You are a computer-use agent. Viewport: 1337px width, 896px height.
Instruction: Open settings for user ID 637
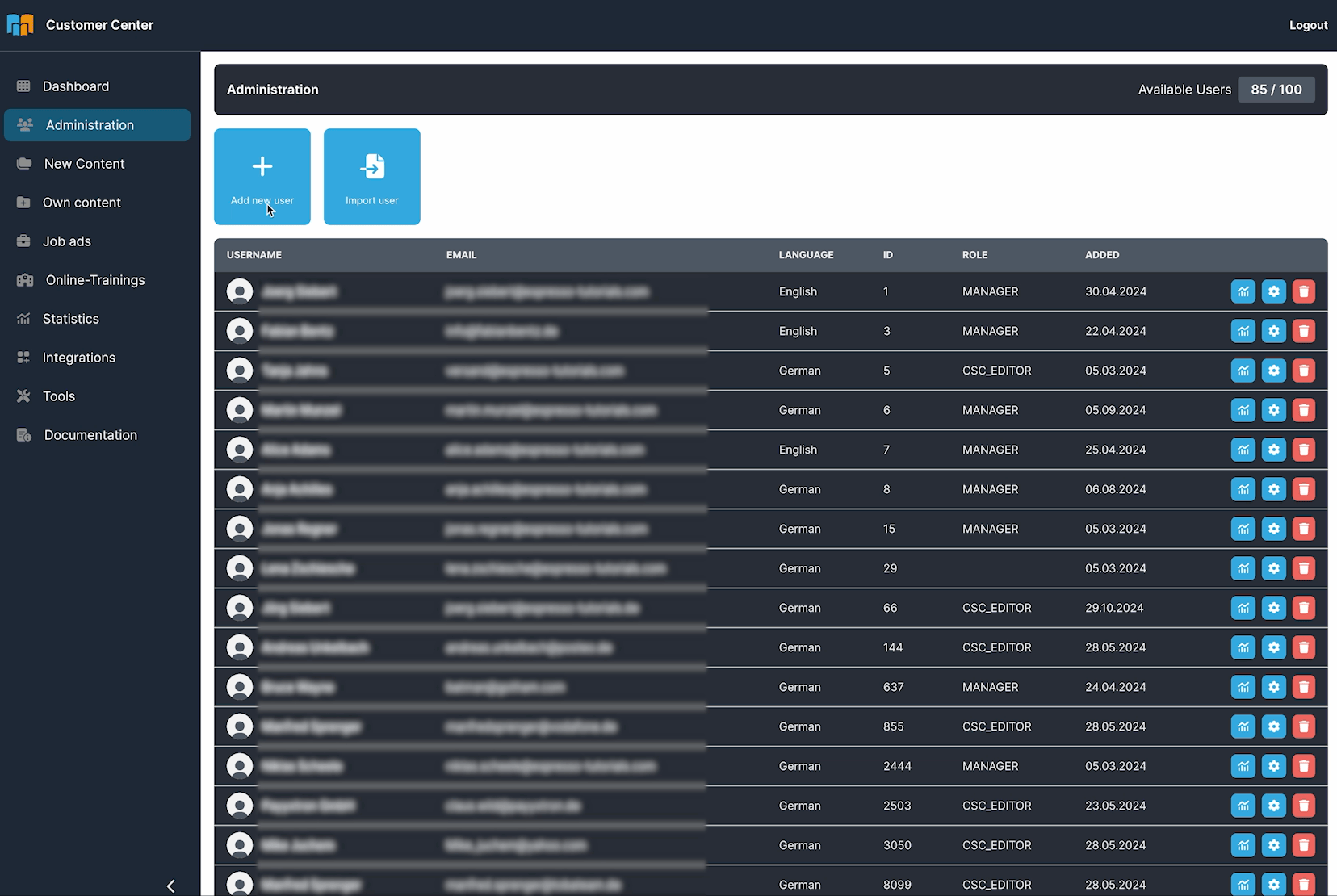[1273, 687]
